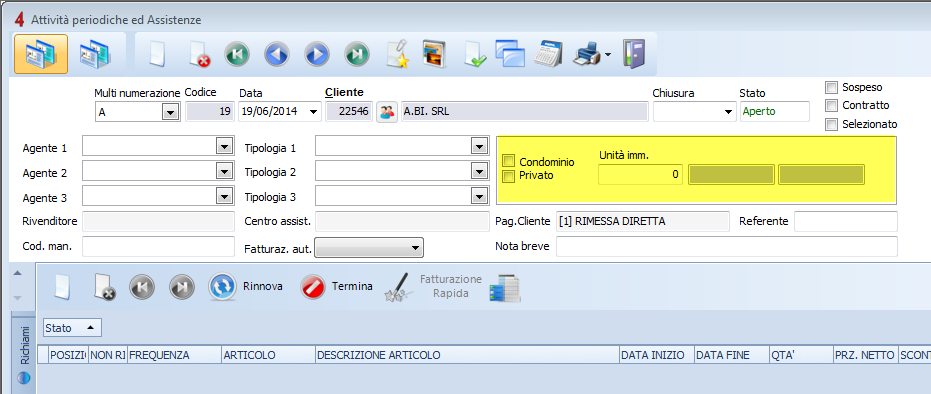Expand Tipologia 3 dropdown
Viewport: 931px width, 394px height.
point(479,196)
